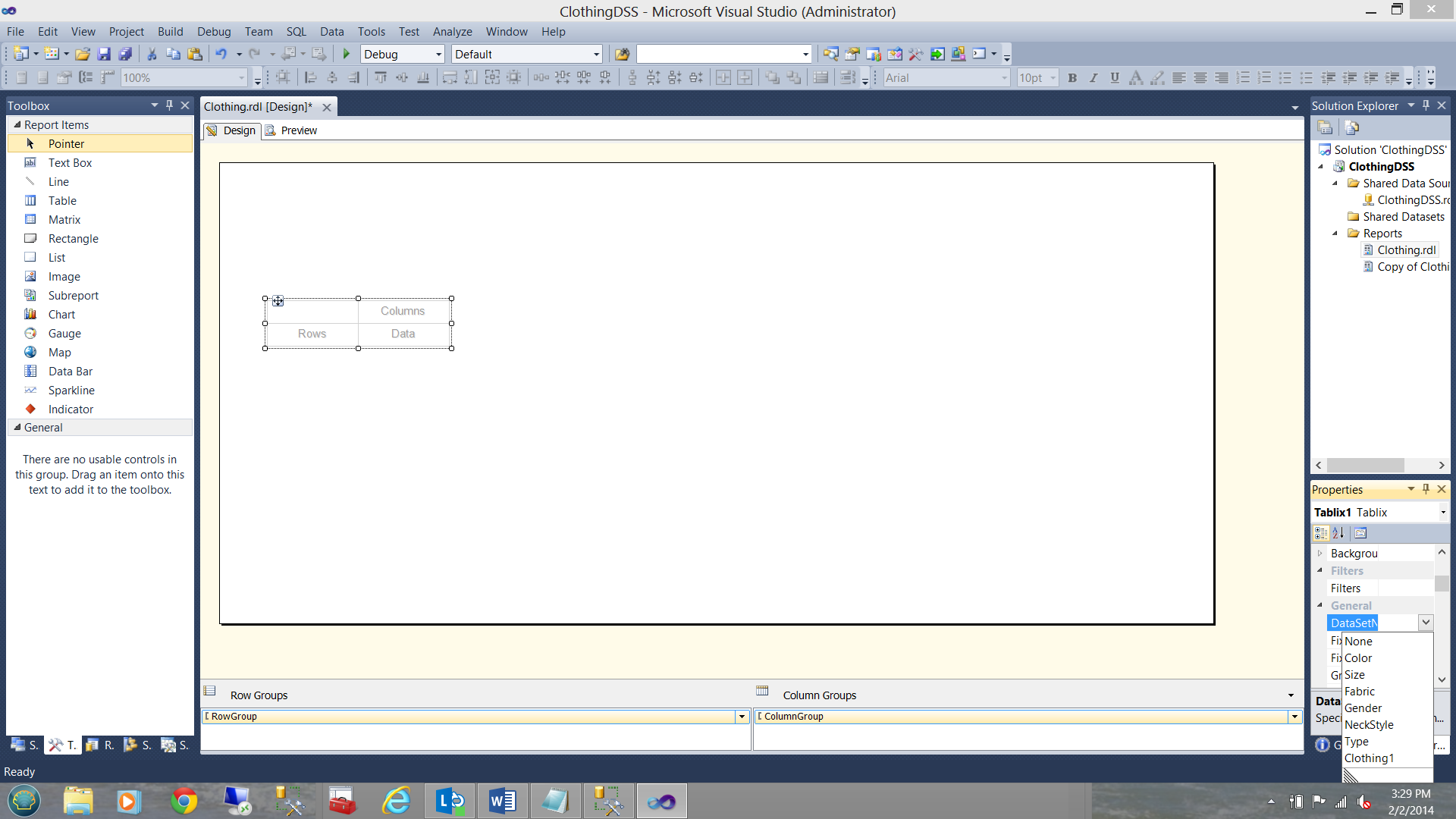The image size is (1456, 819).
Task: Toggle Properties alphabetical sort button
Action: pos(1338,533)
